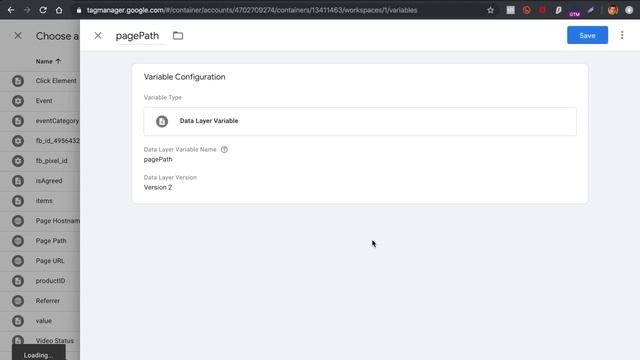This screenshot has width=640, height=360.
Task: Open the three-dot more options menu
Action: [622, 36]
